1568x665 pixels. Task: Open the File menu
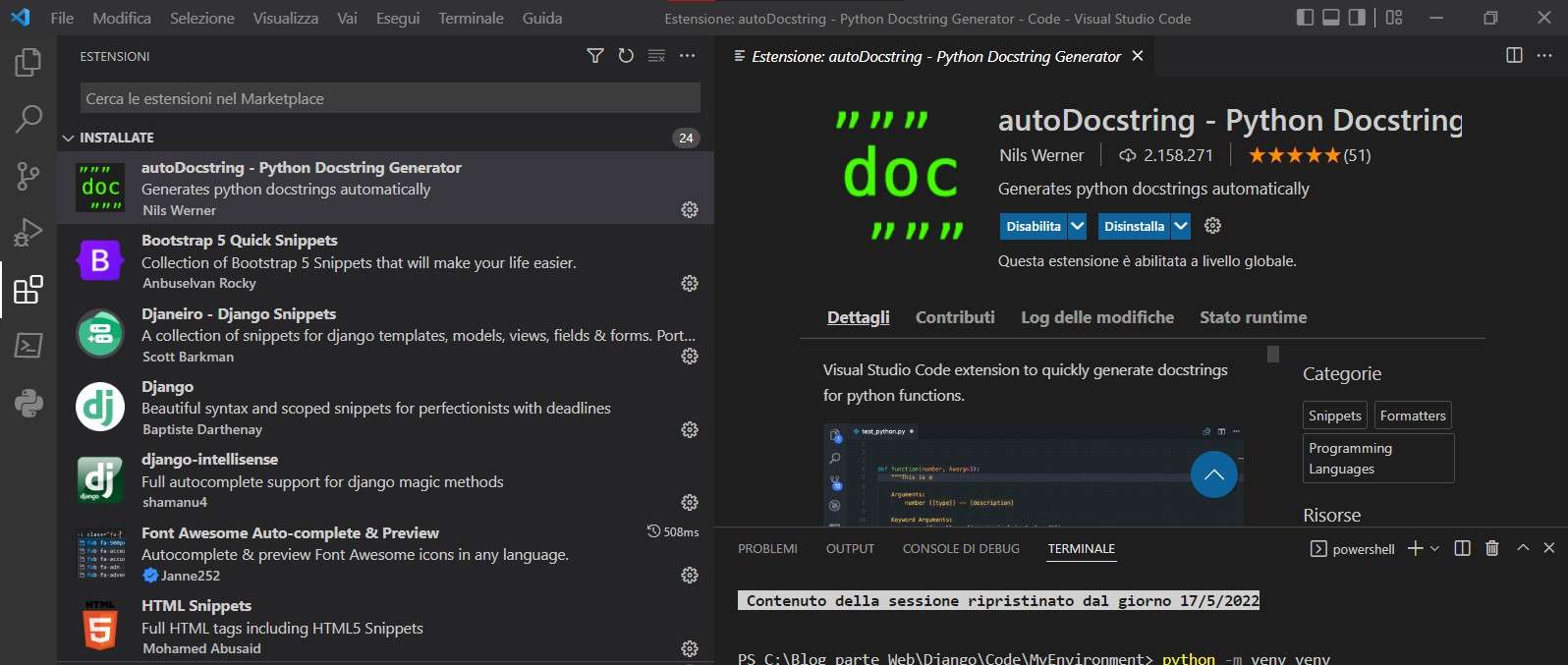click(x=62, y=18)
